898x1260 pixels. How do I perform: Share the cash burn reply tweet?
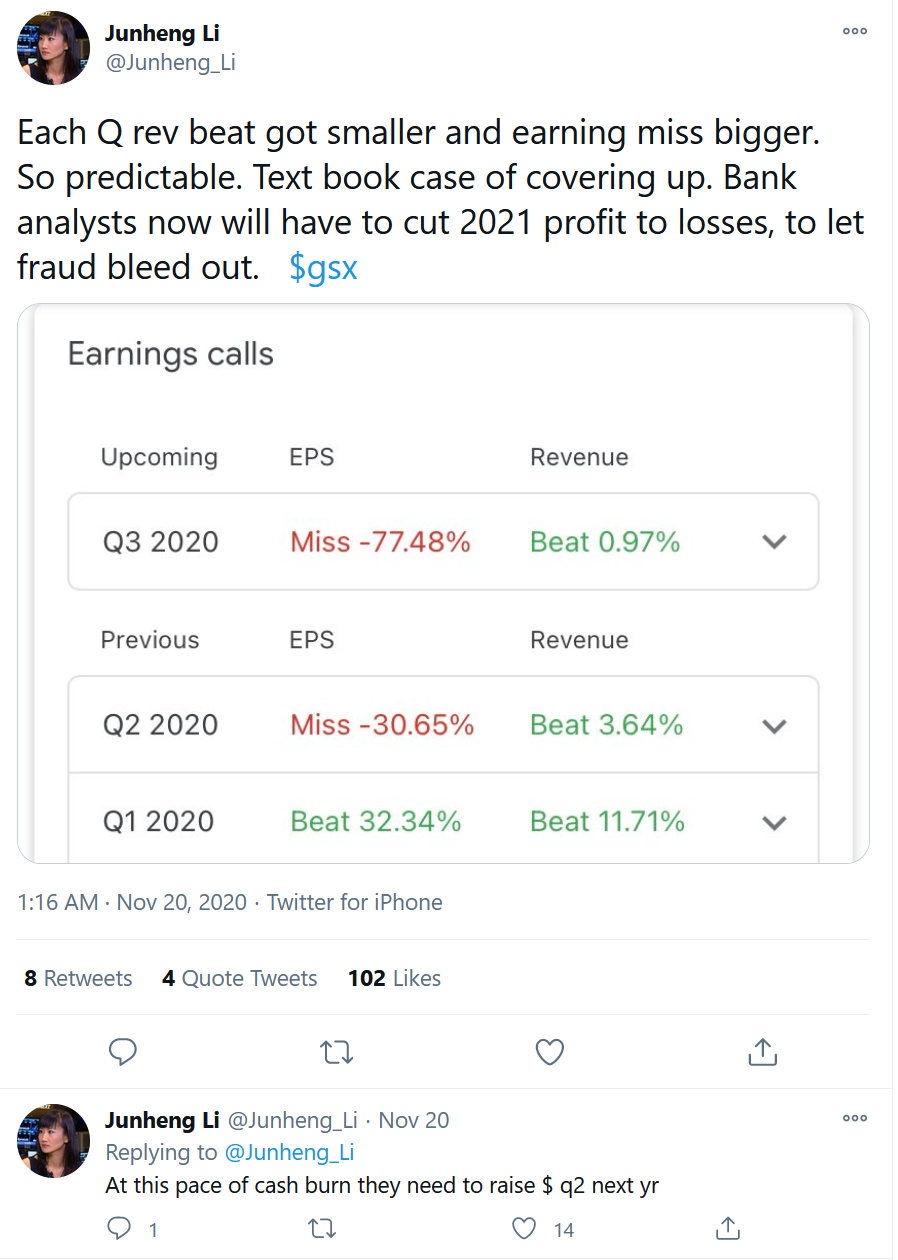point(728,1229)
